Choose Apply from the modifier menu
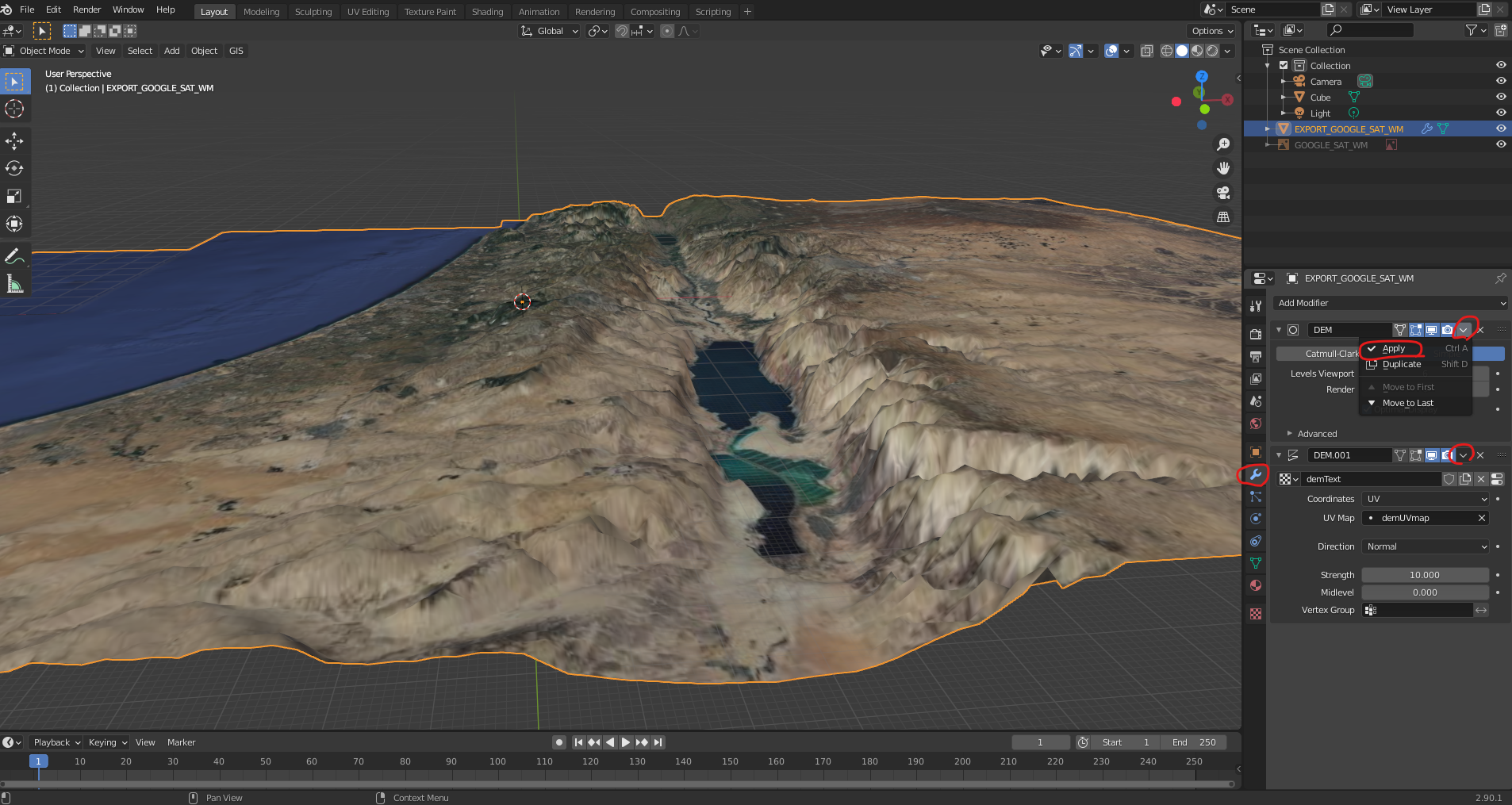The image size is (1512, 805). point(1394,349)
